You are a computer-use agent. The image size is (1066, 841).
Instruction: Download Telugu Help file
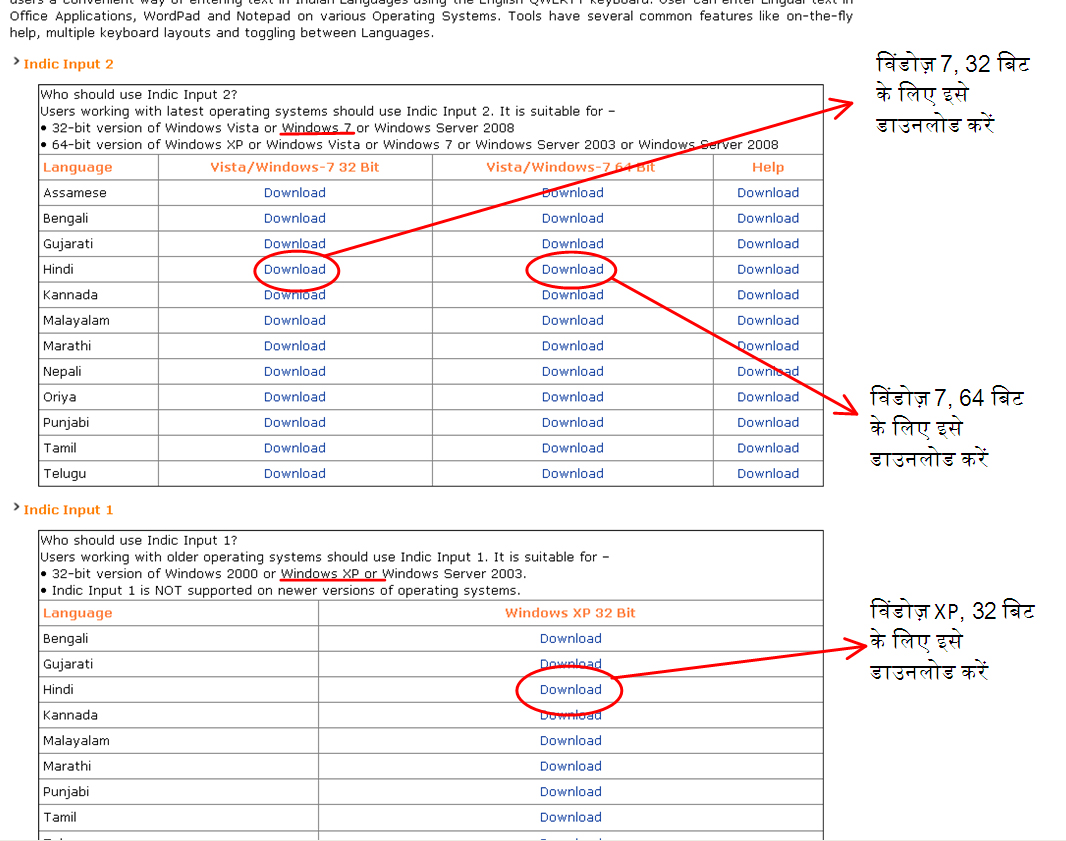[x=768, y=473]
